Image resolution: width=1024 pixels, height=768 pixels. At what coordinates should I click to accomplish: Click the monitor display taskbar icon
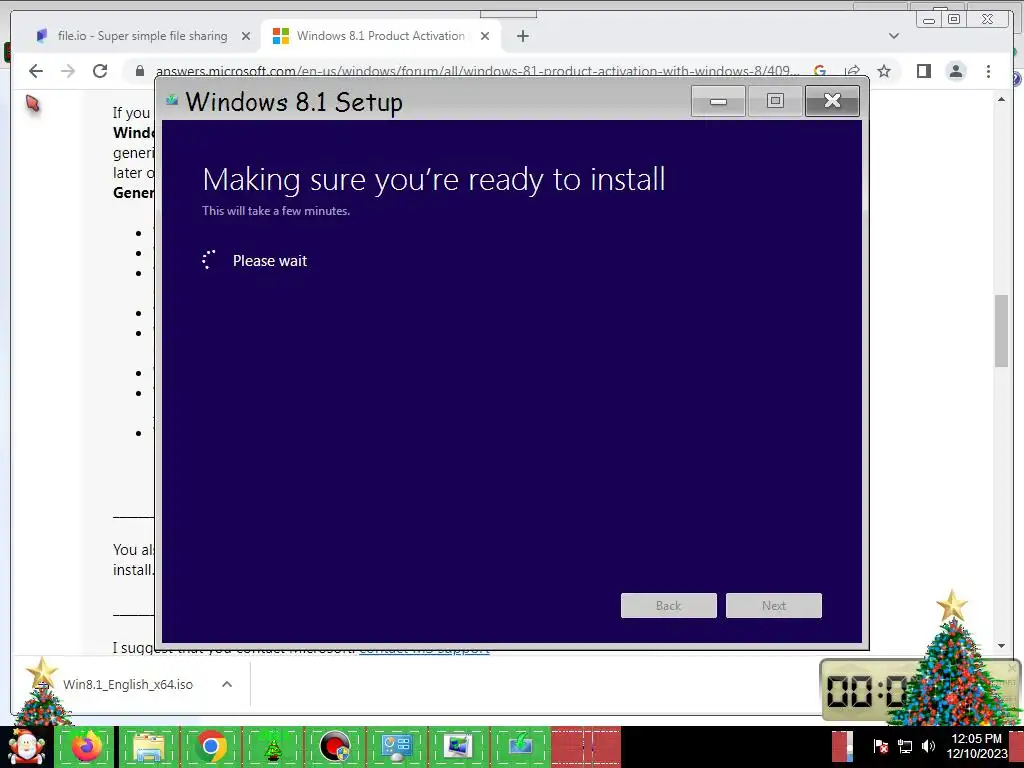[458, 747]
